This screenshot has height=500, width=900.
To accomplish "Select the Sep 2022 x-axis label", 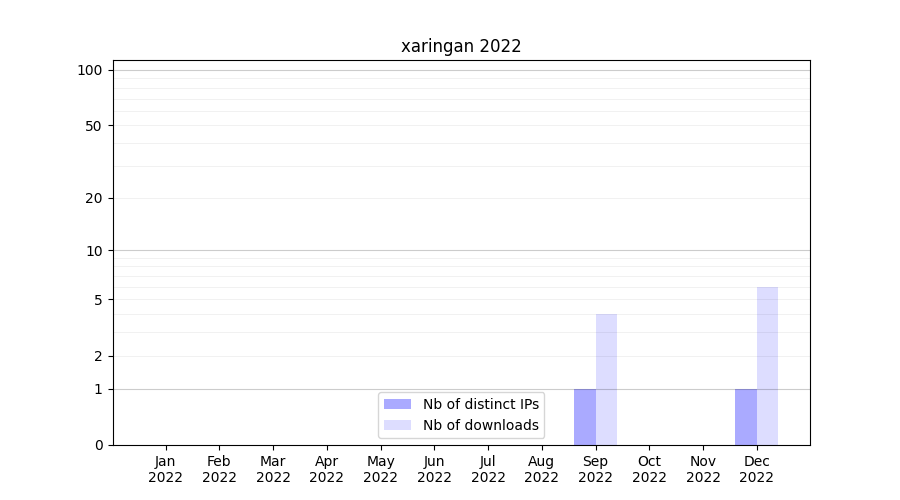I will point(595,469).
